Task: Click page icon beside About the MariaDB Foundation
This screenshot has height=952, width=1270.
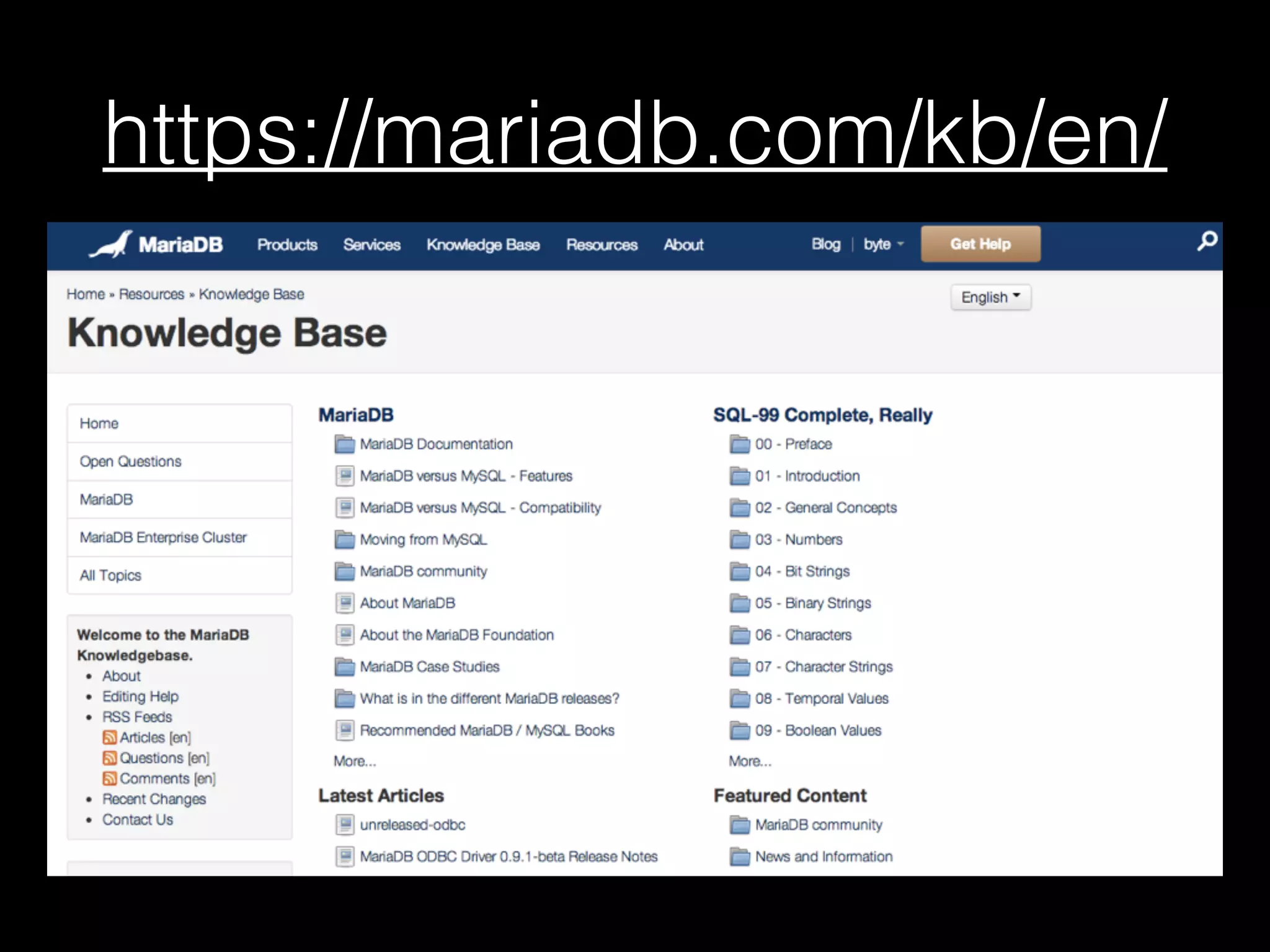Action: pos(345,635)
